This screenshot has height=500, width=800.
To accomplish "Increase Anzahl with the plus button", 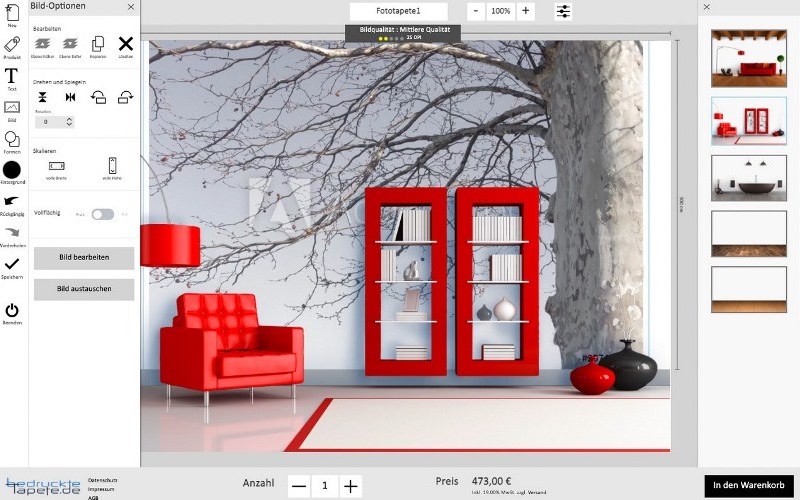I will pyautogui.click(x=351, y=486).
